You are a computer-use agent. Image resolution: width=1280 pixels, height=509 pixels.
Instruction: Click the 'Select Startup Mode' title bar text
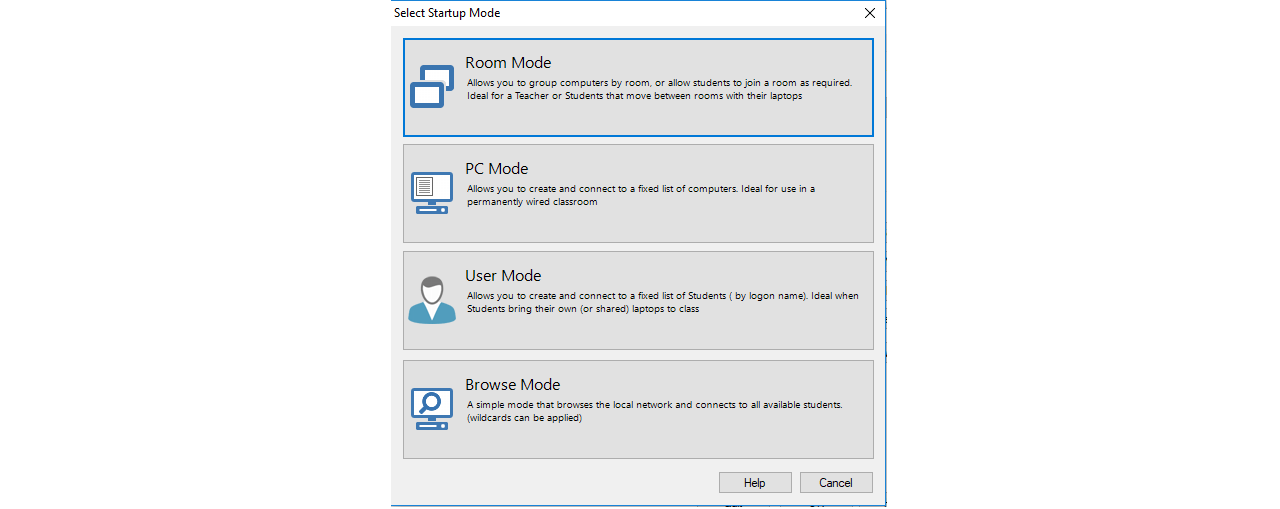[x=447, y=13]
